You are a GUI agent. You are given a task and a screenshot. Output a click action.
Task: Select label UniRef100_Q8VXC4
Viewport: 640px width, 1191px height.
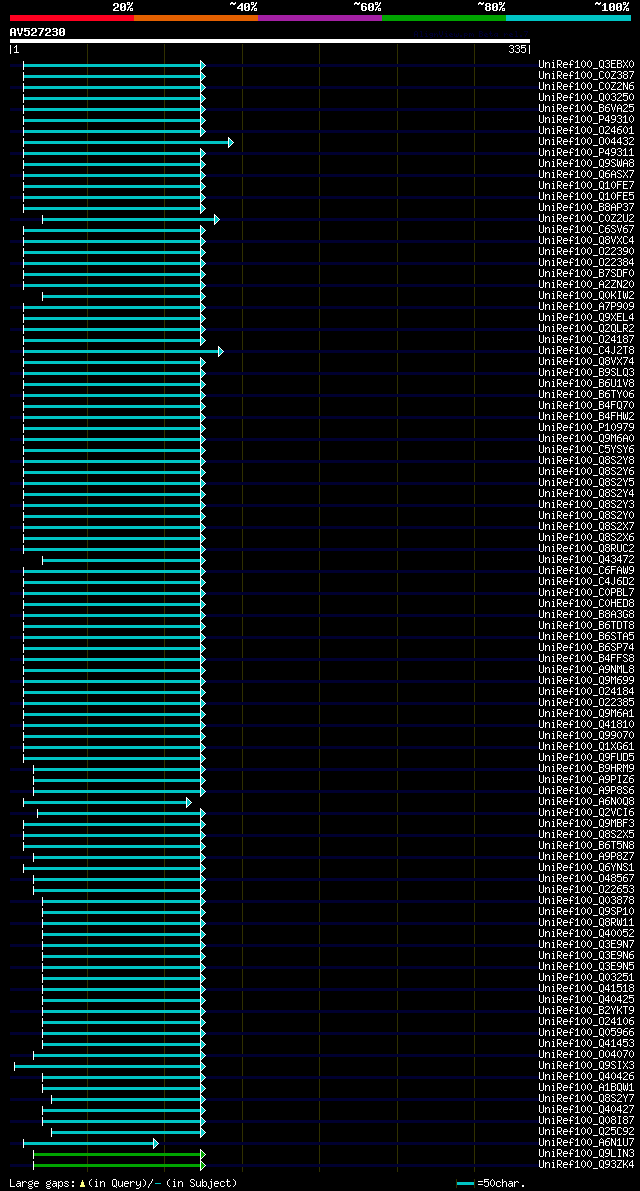[x=586, y=241]
